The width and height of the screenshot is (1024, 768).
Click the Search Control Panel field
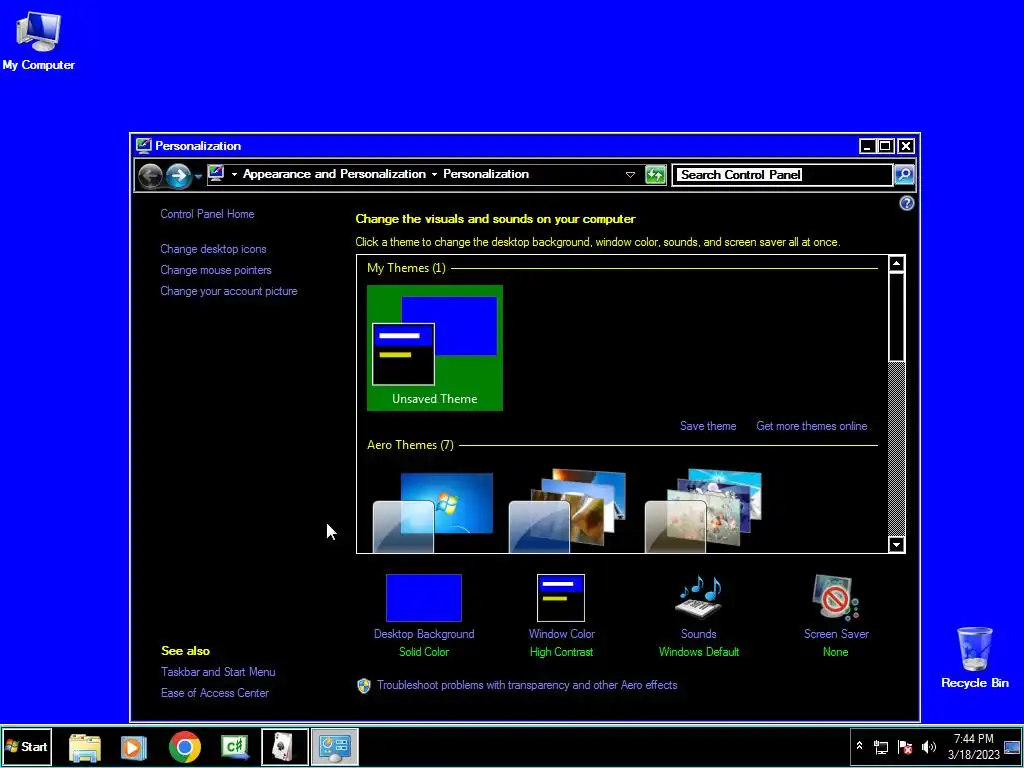(782, 174)
